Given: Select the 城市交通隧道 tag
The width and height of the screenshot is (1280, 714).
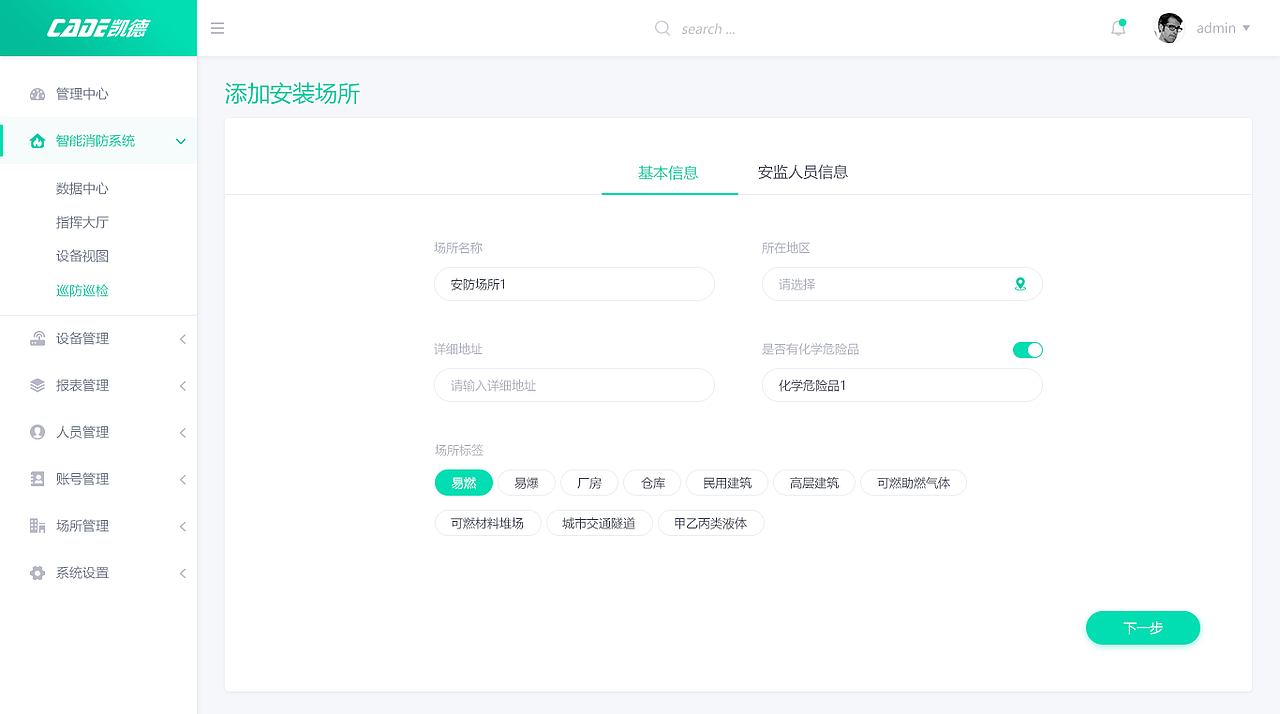Looking at the screenshot, I should [599, 523].
